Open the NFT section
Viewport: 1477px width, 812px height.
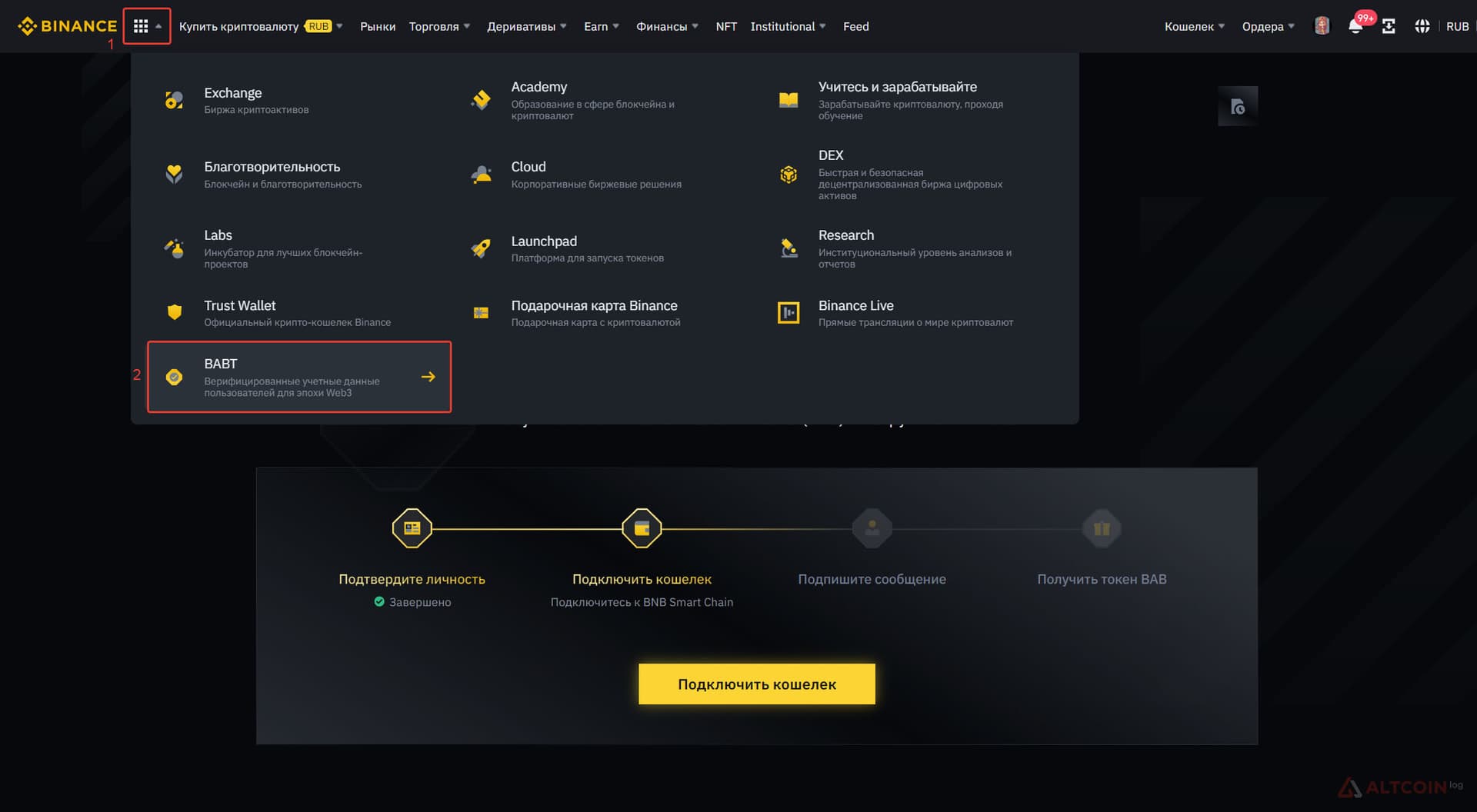[x=726, y=26]
